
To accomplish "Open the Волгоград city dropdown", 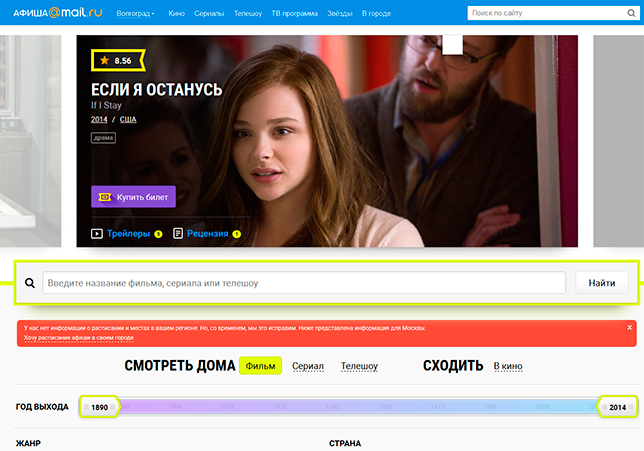I will click(x=135, y=14).
